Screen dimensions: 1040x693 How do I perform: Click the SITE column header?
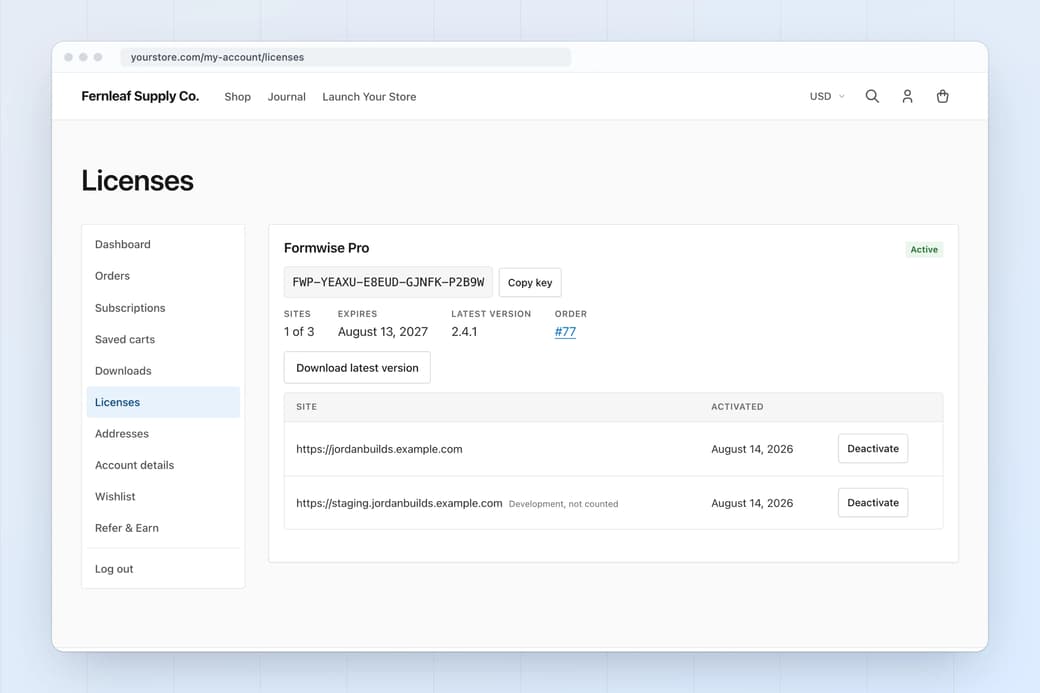(306, 407)
